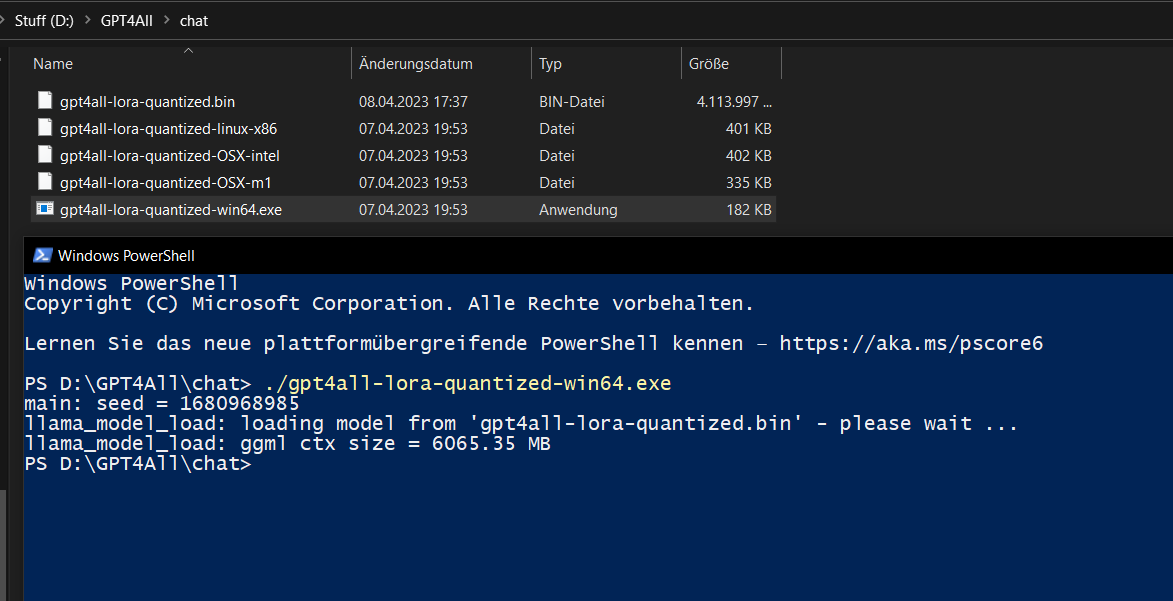Sort files by the Typ column
The image size is (1173, 601).
pos(550,63)
